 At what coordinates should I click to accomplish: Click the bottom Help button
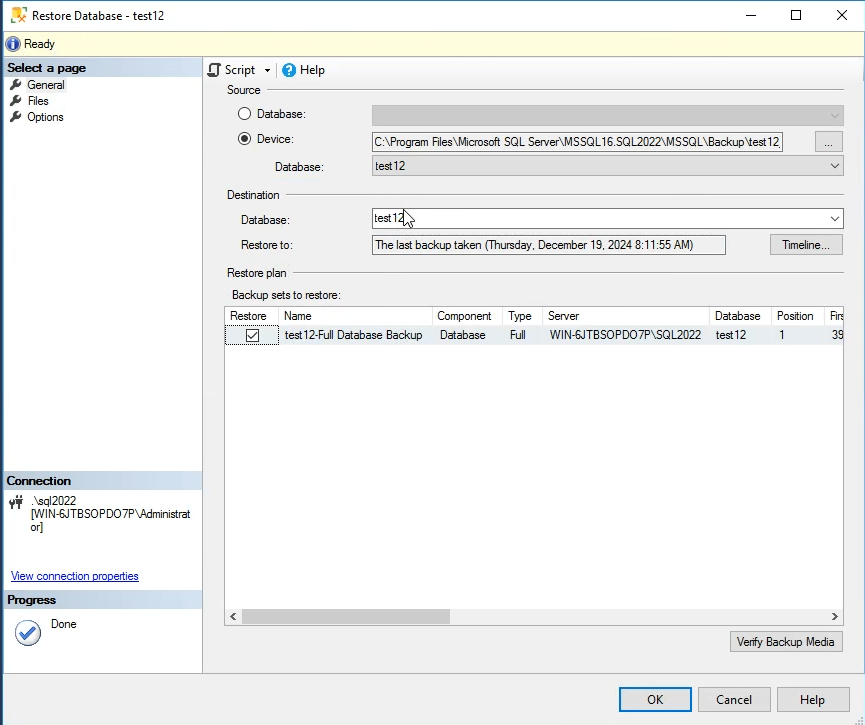point(813,700)
